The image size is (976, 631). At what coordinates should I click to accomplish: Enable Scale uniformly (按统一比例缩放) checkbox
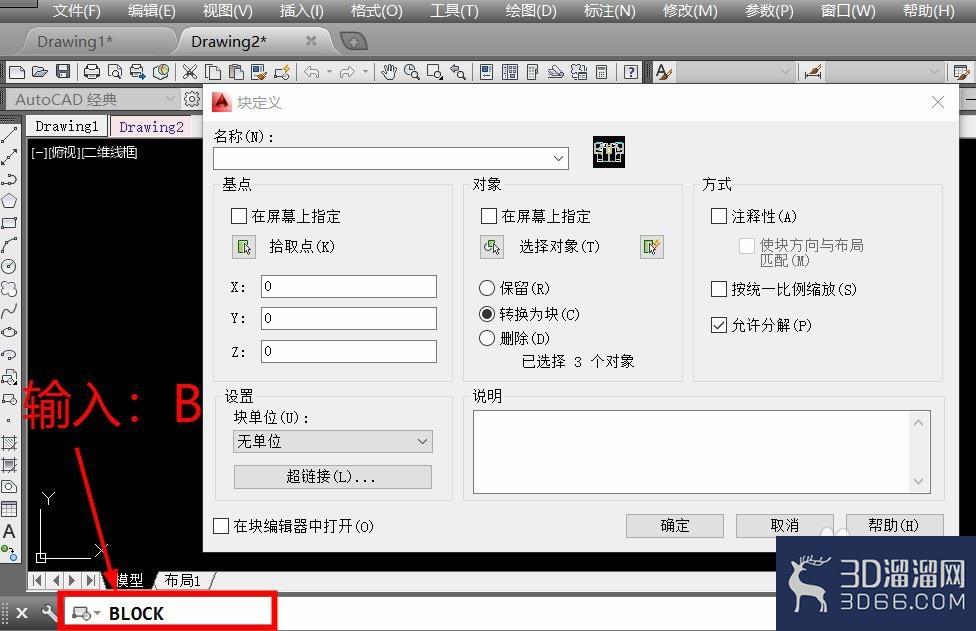pos(719,289)
